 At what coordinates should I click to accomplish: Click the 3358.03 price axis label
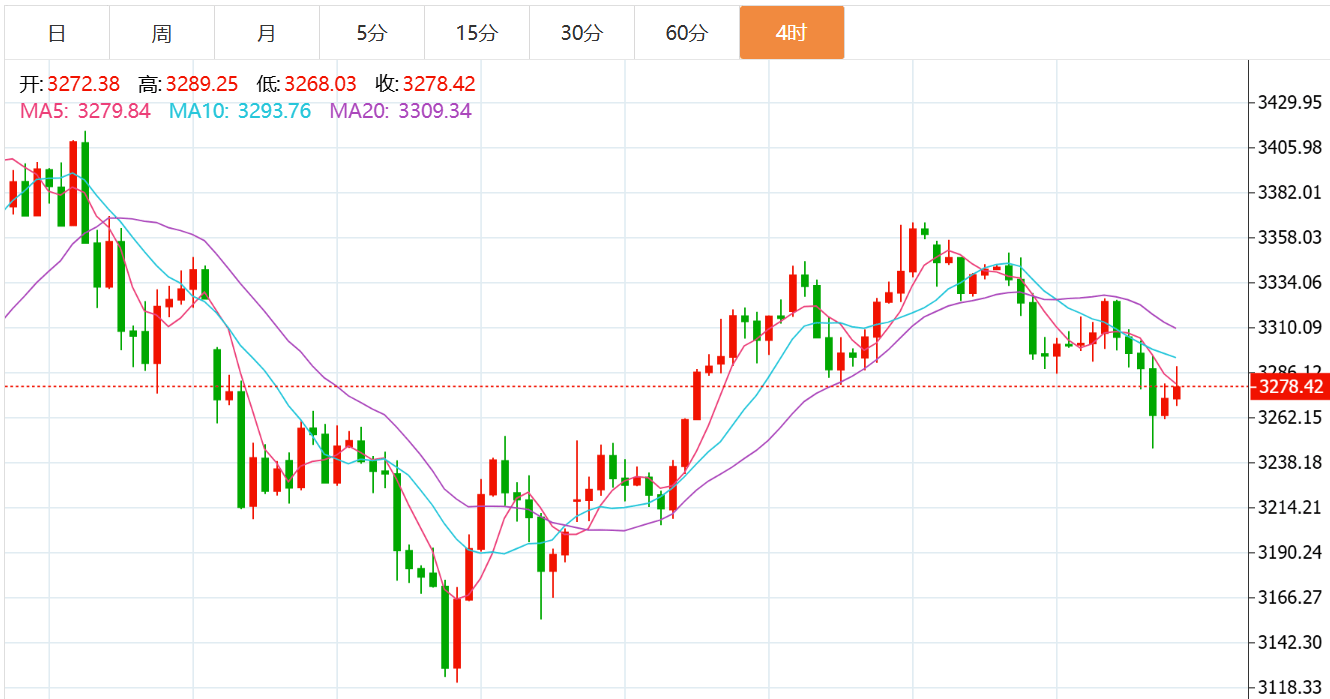click(x=1290, y=237)
